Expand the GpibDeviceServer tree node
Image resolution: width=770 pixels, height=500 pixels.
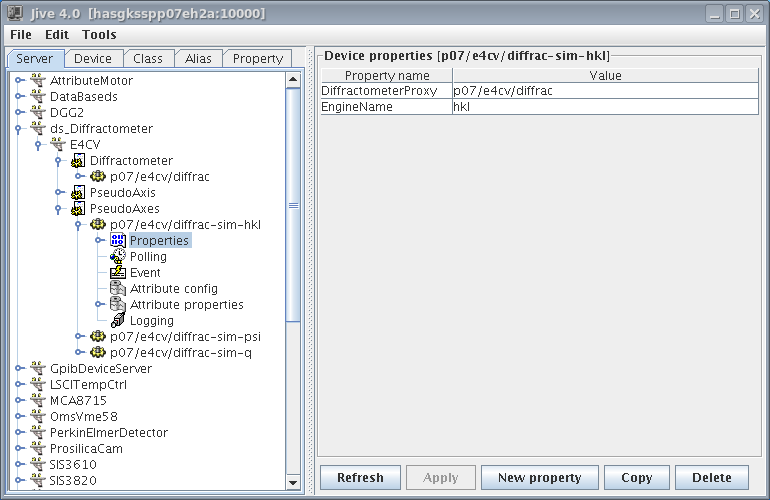(x=19, y=368)
